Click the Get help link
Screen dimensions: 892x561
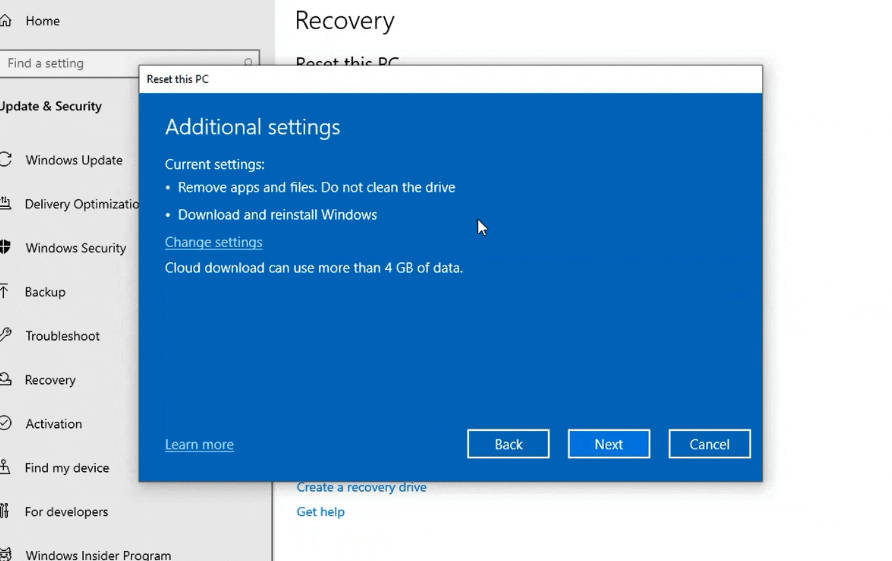320,512
